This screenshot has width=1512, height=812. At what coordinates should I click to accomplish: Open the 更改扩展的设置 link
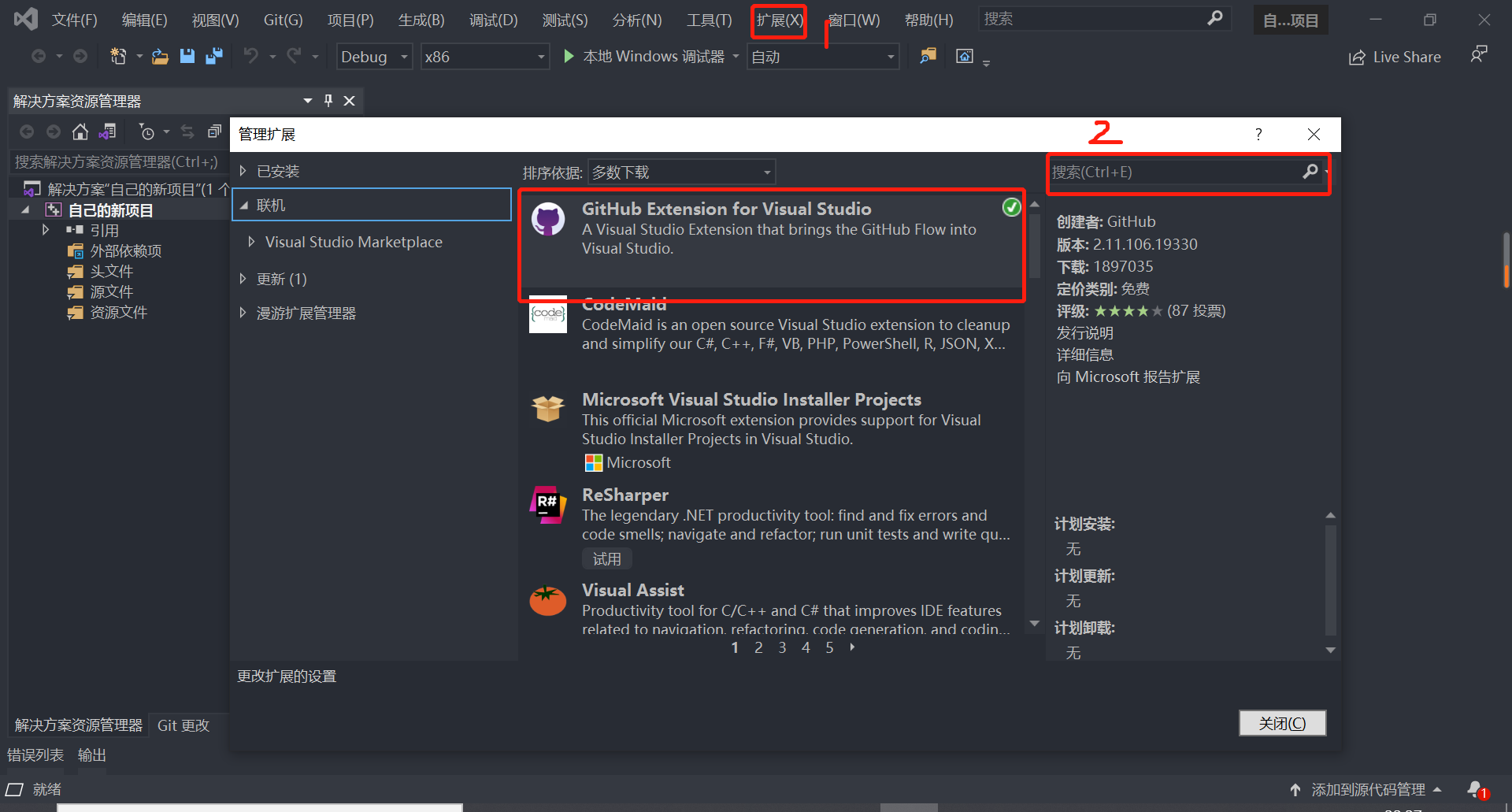(287, 676)
